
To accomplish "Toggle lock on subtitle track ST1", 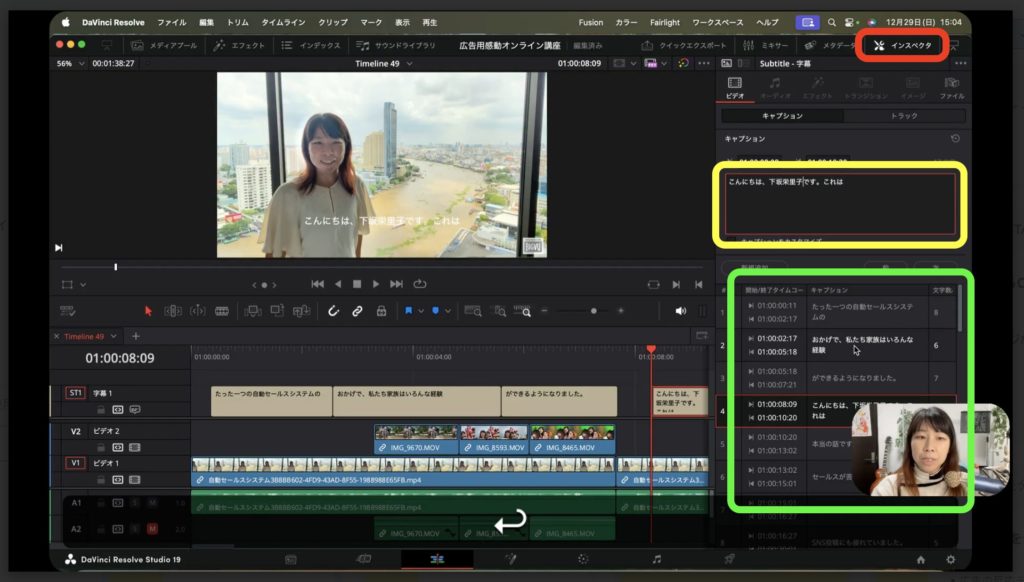I will click(x=101, y=409).
